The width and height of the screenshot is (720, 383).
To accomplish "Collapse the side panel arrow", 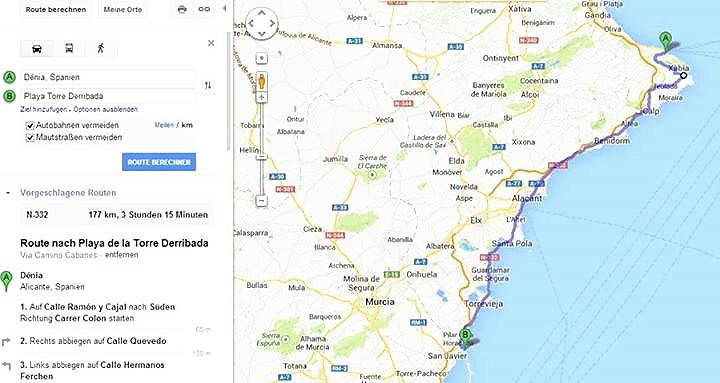I will (x=224, y=9).
